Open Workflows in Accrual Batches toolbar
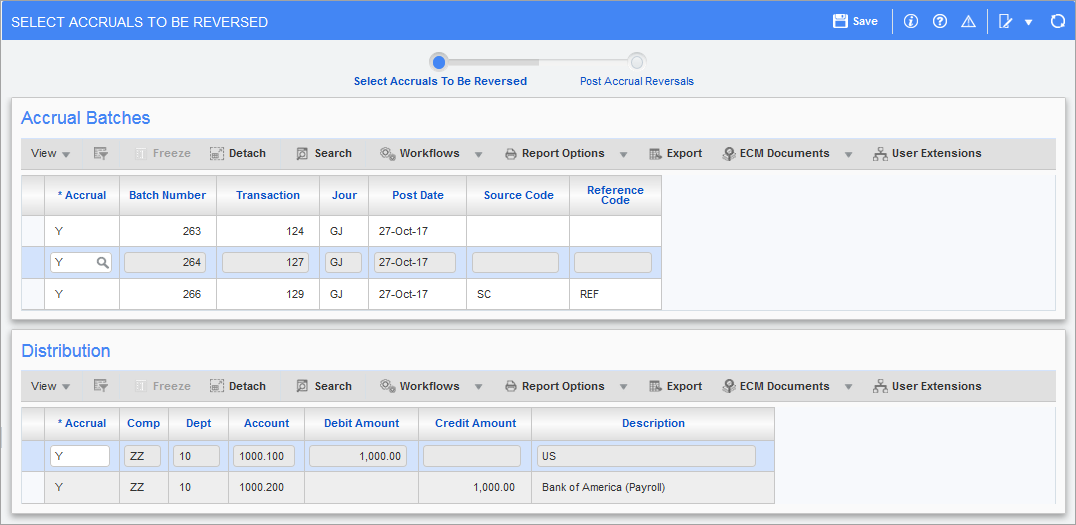The width and height of the screenshot is (1076, 525). [x=419, y=154]
